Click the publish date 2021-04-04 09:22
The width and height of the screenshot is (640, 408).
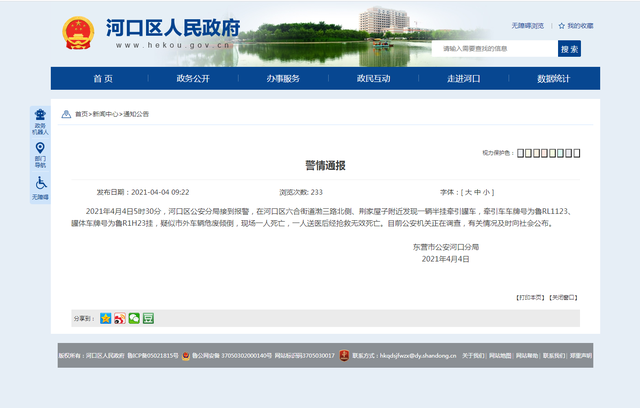click(x=160, y=192)
